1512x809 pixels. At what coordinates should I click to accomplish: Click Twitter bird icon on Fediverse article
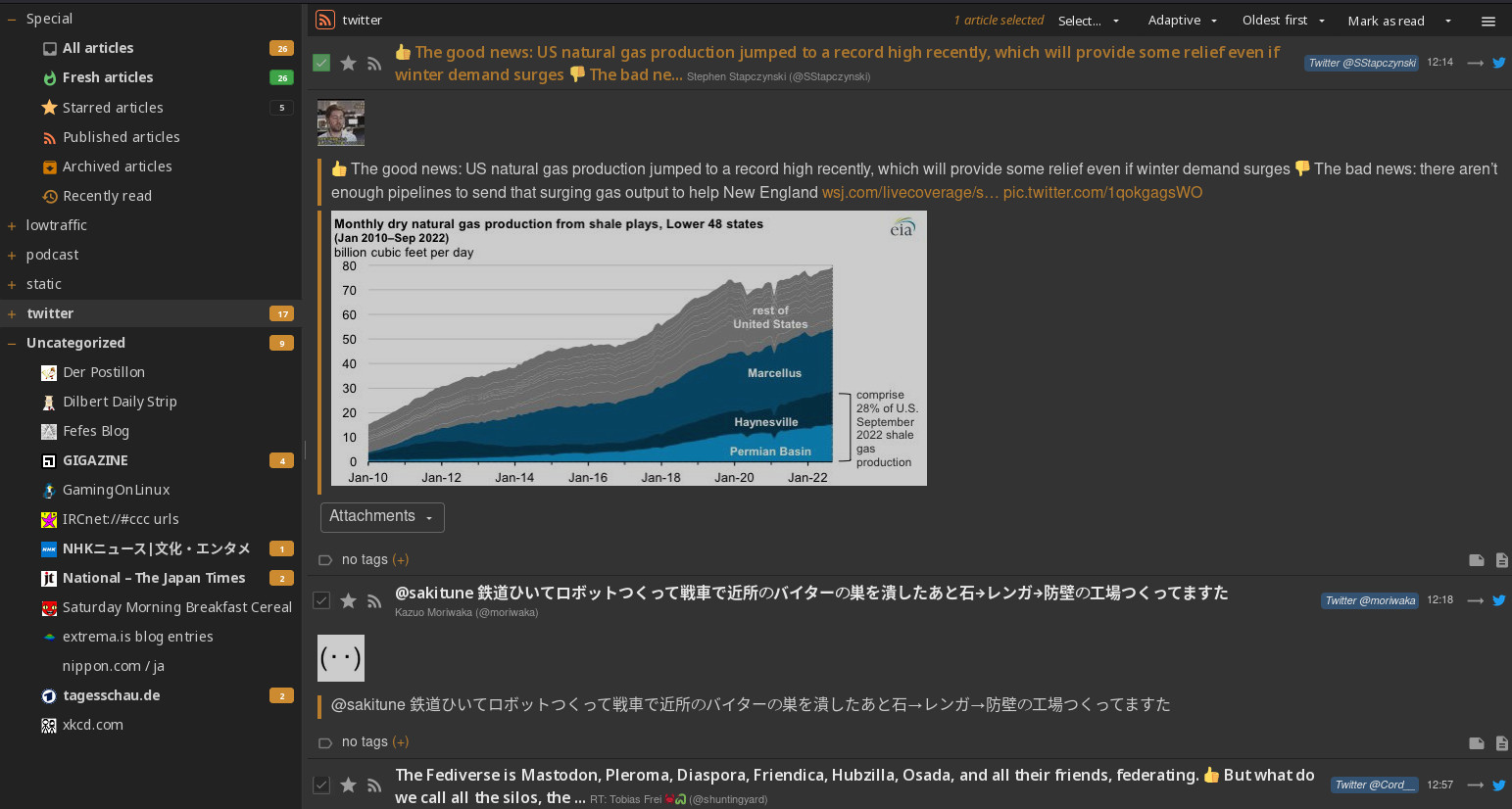click(1499, 785)
